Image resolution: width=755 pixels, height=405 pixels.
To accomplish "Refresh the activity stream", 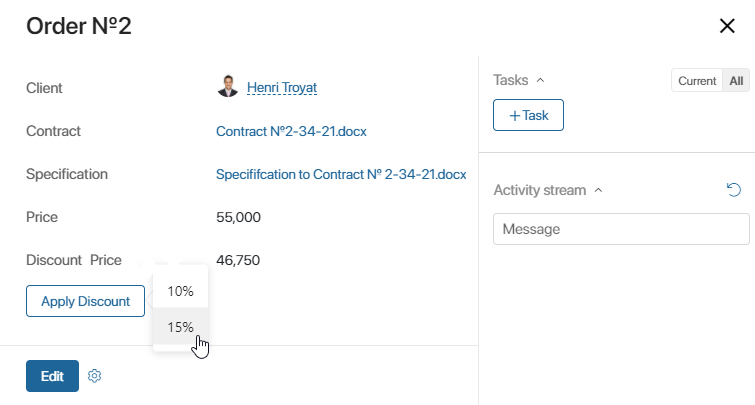I will pyautogui.click(x=734, y=190).
